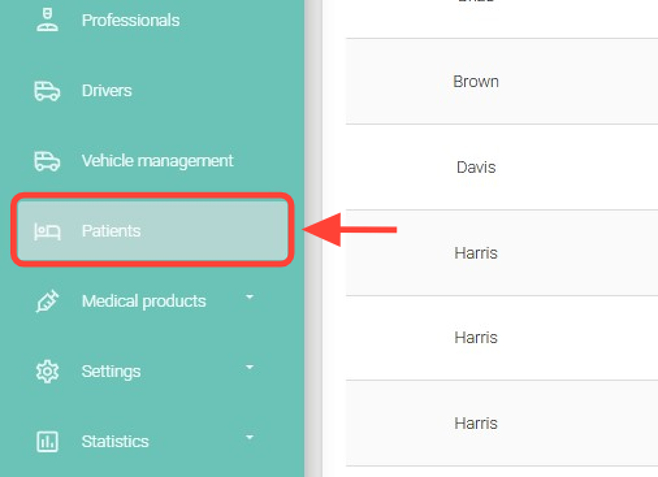This screenshot has height=477, width=658.
Task: Select the Brown row in the table
Action: pyautogui.click(x=476, y=82)
